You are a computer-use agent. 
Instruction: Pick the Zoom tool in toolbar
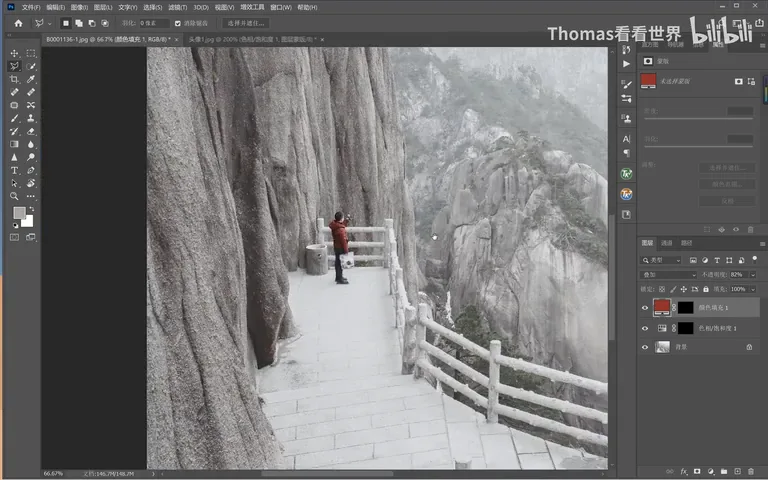(x=14, y=196)
